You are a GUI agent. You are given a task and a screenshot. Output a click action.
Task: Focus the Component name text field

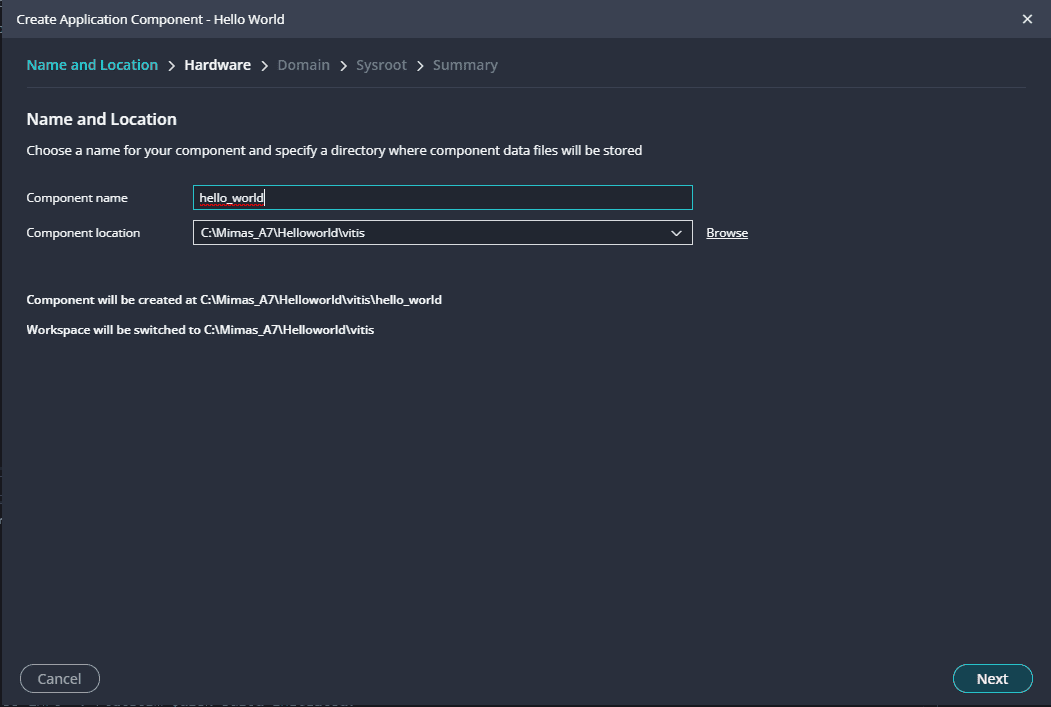[x=442, y=198]
